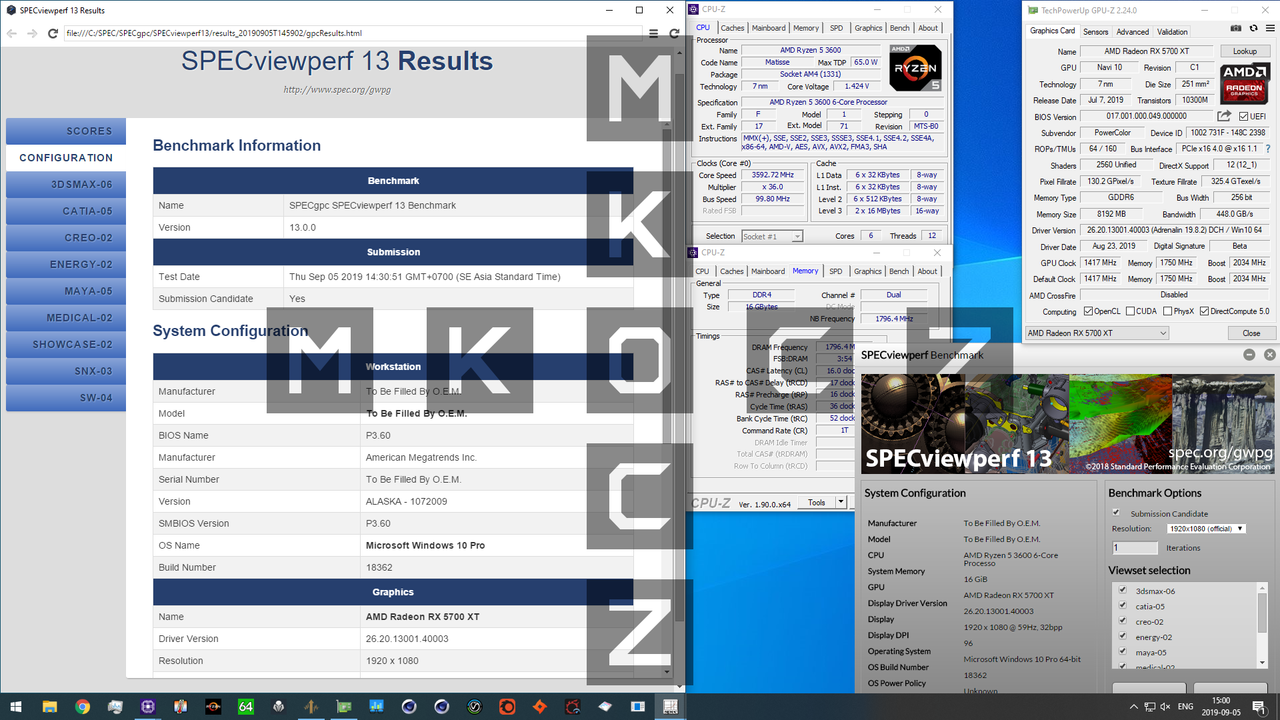Screen dimensions: 1280x720
Task: Uncheck the energy-02 viewset
Action: (1122, 636)
